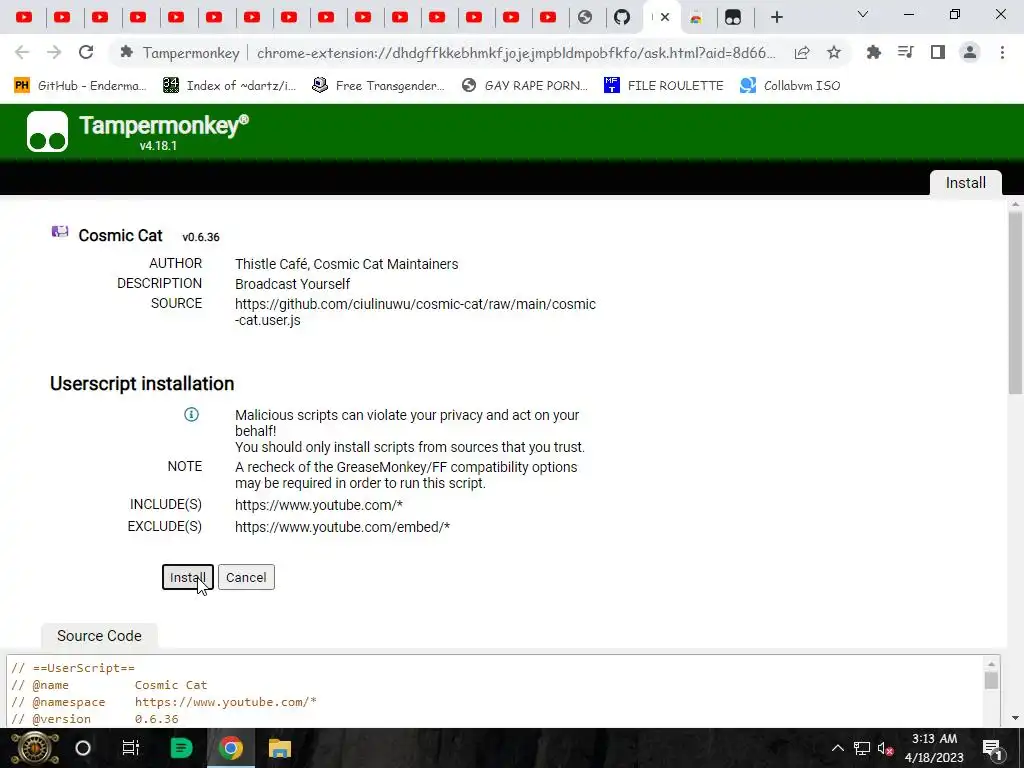
Task: Select the Install tab in the black bar
Action: [x=966, y=183]
